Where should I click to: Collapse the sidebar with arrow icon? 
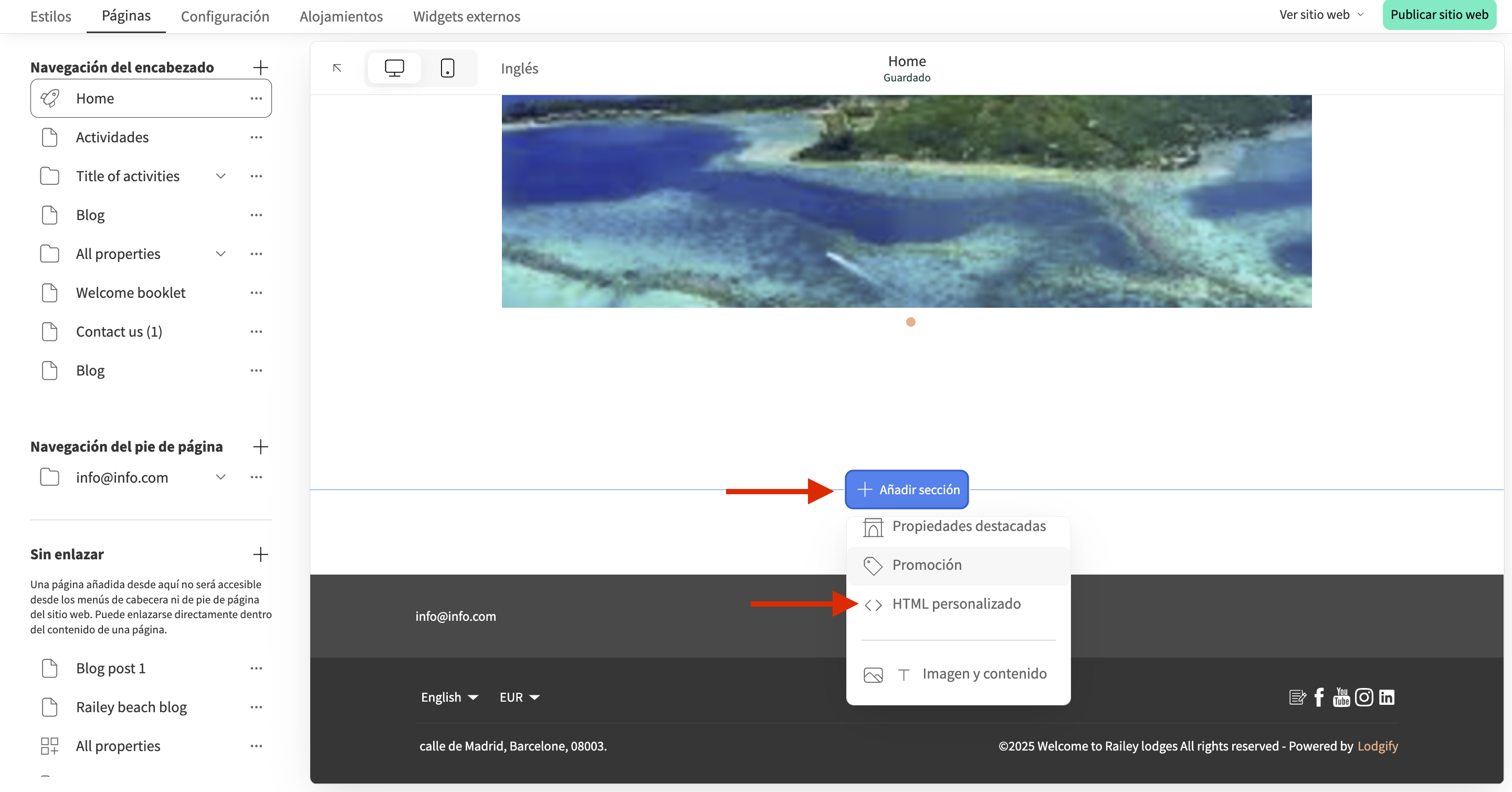click(x=337, y=68)
